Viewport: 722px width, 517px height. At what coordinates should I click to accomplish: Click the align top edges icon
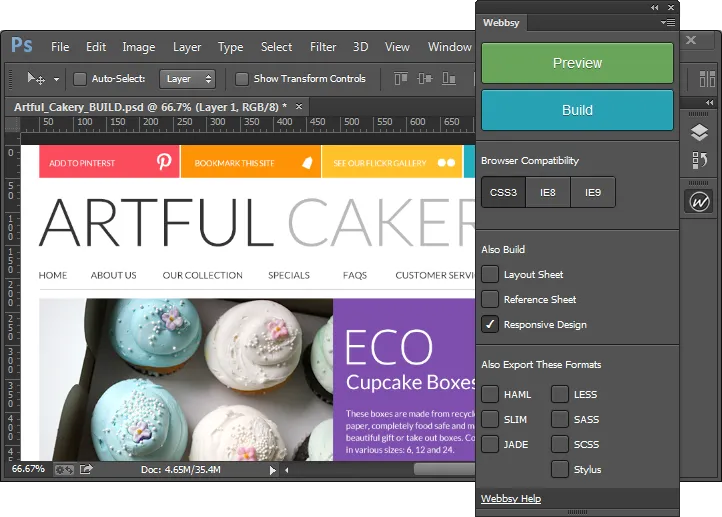coord(402,79)
